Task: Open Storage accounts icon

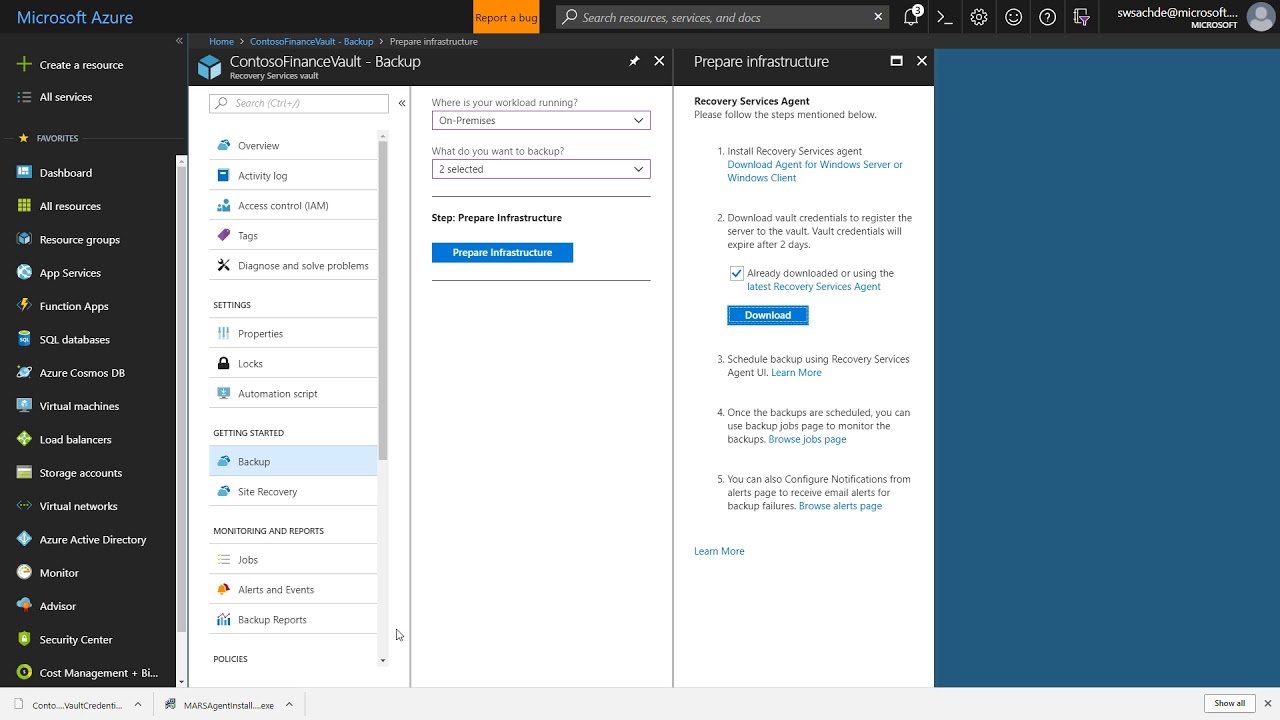Action: coord(24,472)
